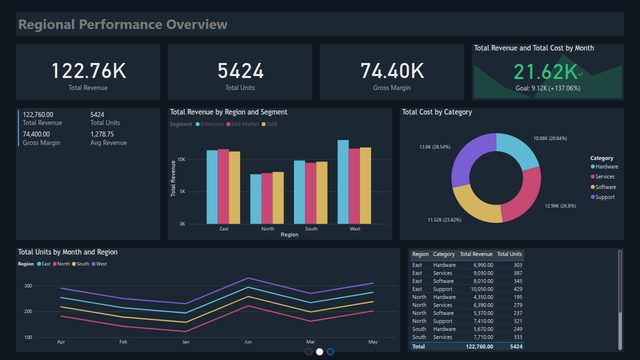Image resolution: width=640 pixels, height=360 pixels.
Task: Click the Enterprise segment legend entry
Action: click(x=209, y=124)
